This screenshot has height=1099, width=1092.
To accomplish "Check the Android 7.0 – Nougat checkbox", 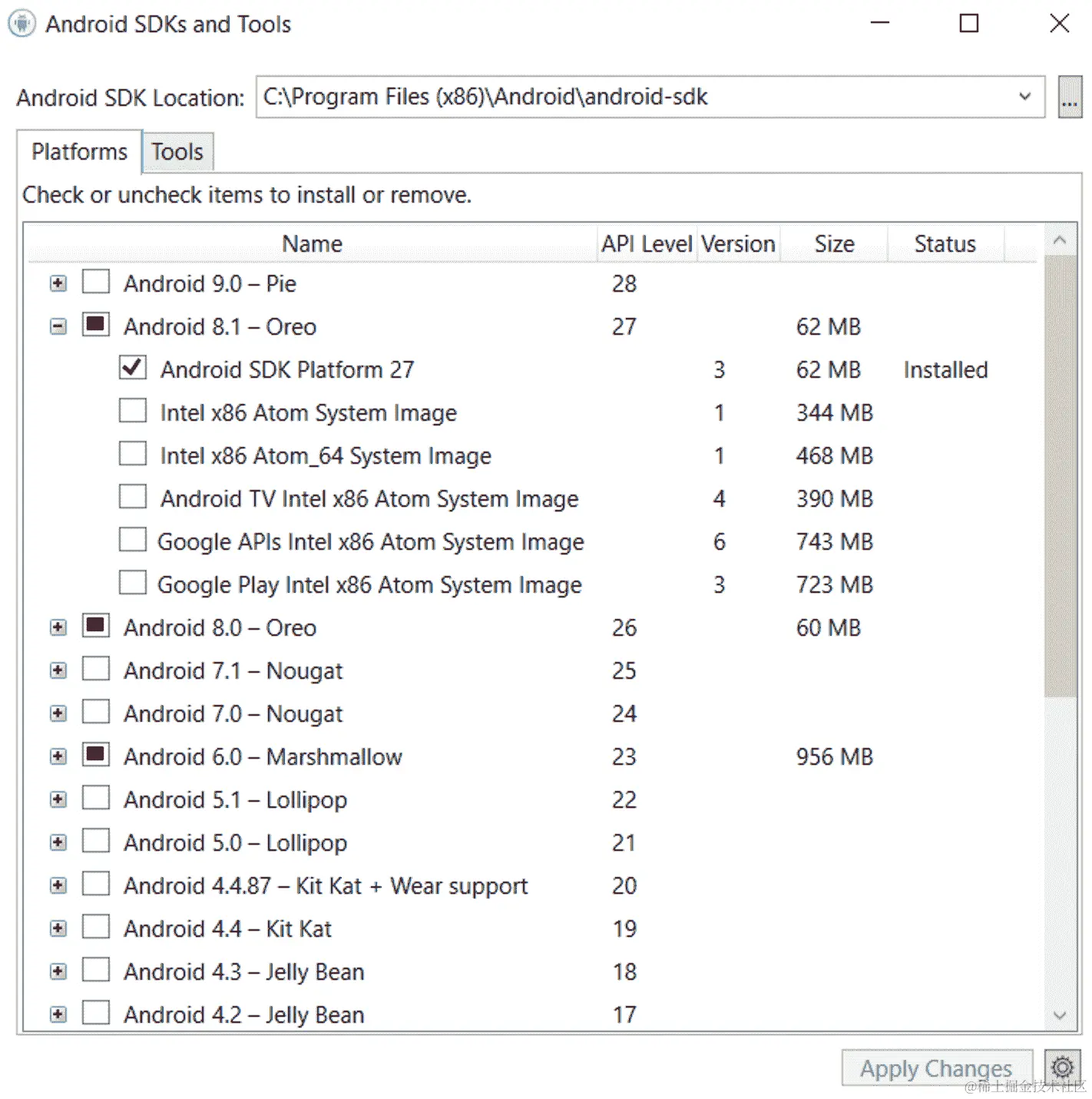I will (x=96, y=711).
